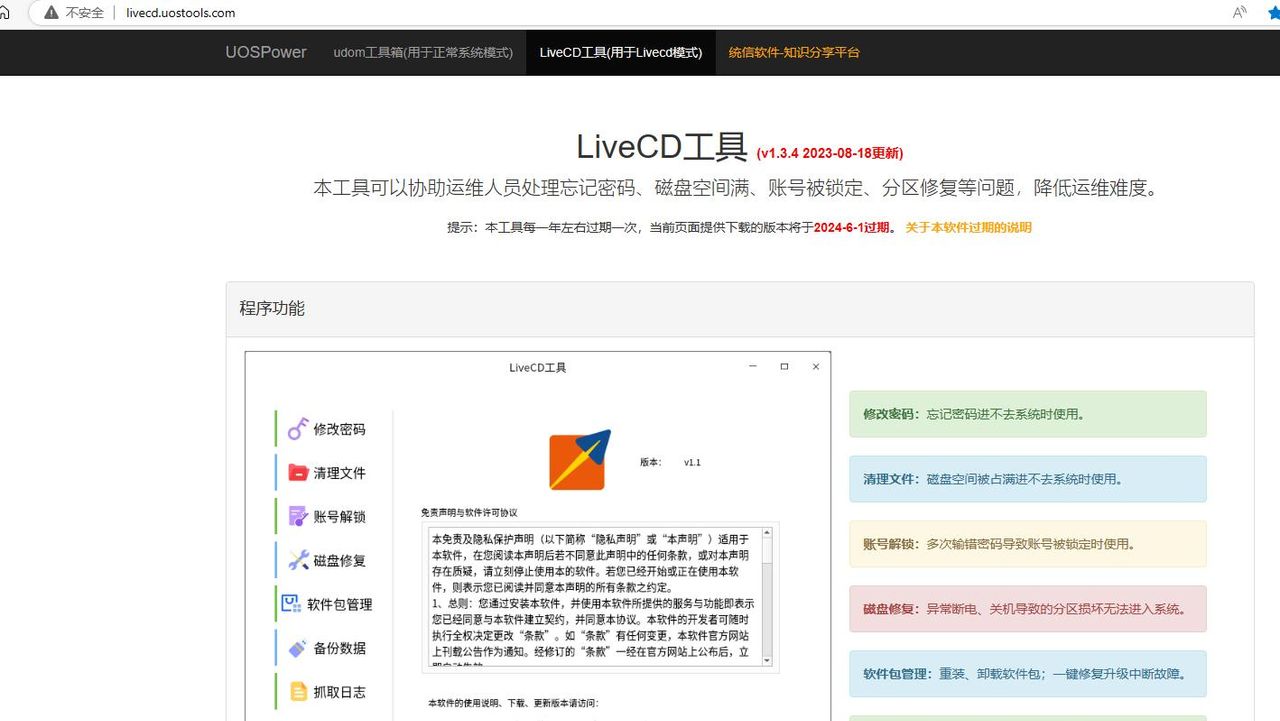This screenshot has width=1280, height=721.
Task: Click the green 修改密码 description box
Action: tap(1027, 414)
